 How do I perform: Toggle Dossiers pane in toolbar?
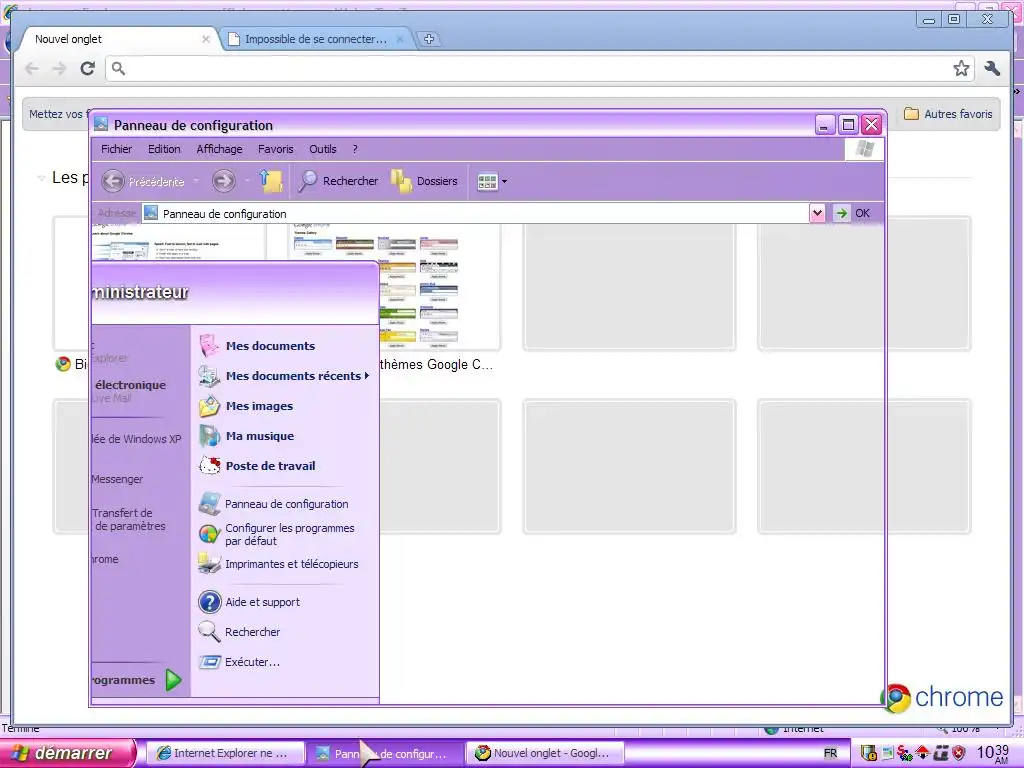pos(424,181)
